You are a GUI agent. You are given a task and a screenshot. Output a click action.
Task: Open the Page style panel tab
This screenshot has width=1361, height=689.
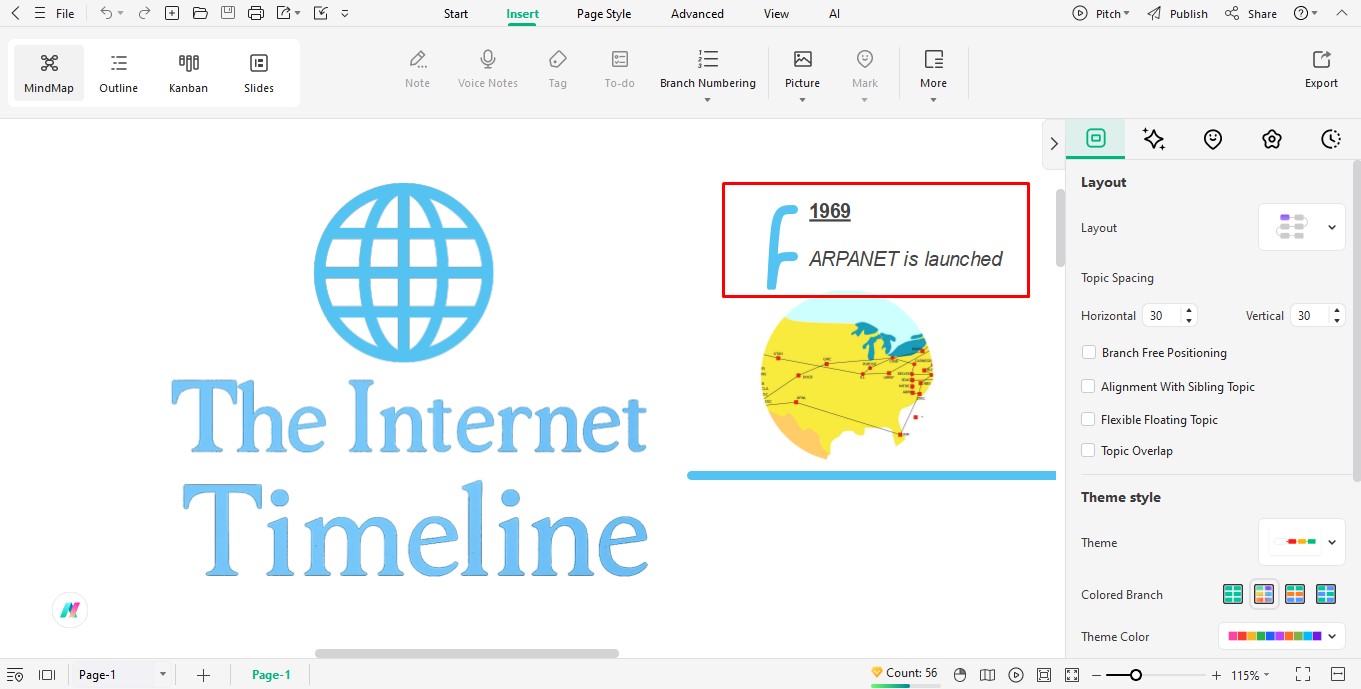coord(1096,139)
